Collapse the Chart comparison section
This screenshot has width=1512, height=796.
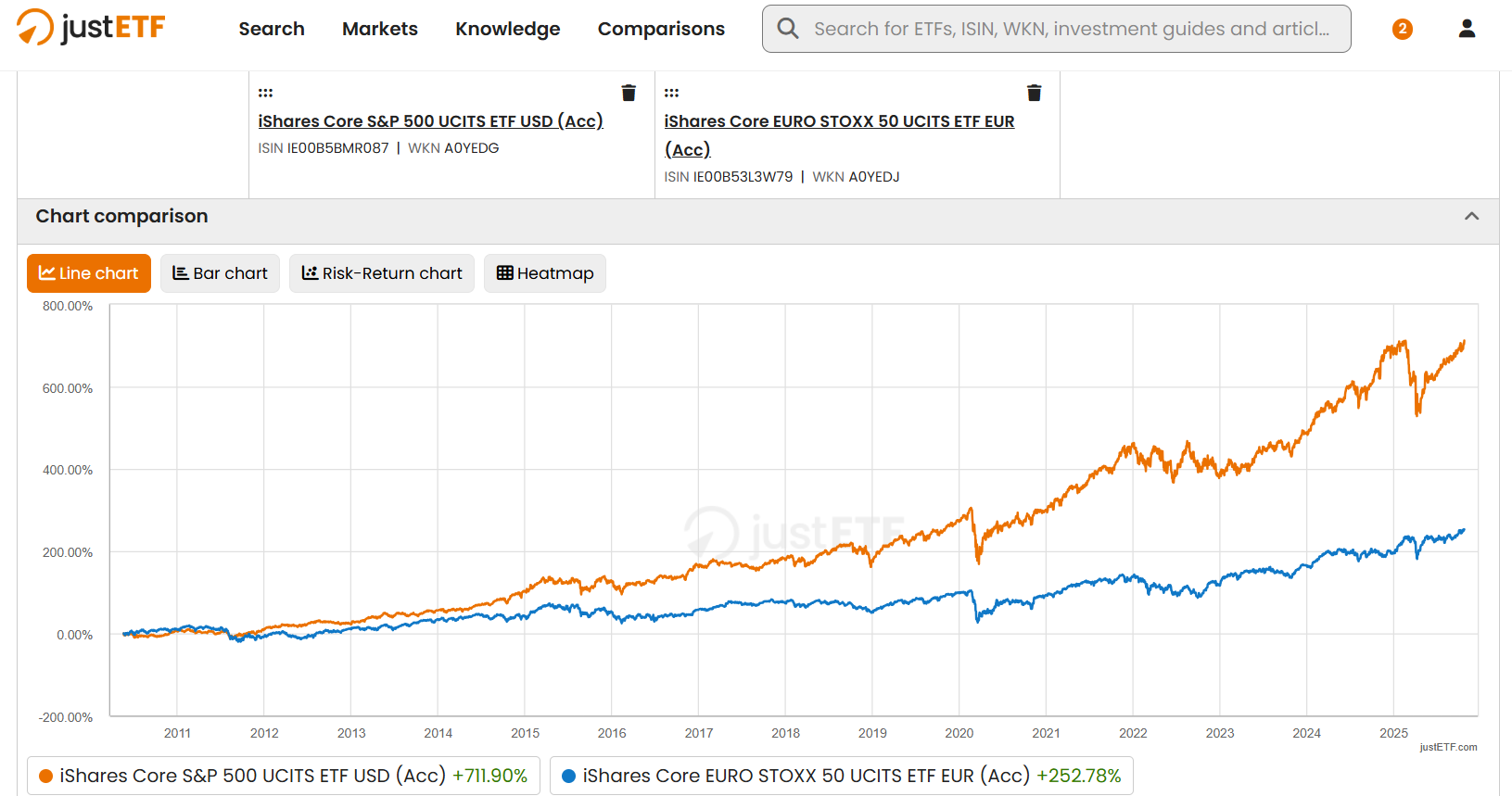[1471, 216]
